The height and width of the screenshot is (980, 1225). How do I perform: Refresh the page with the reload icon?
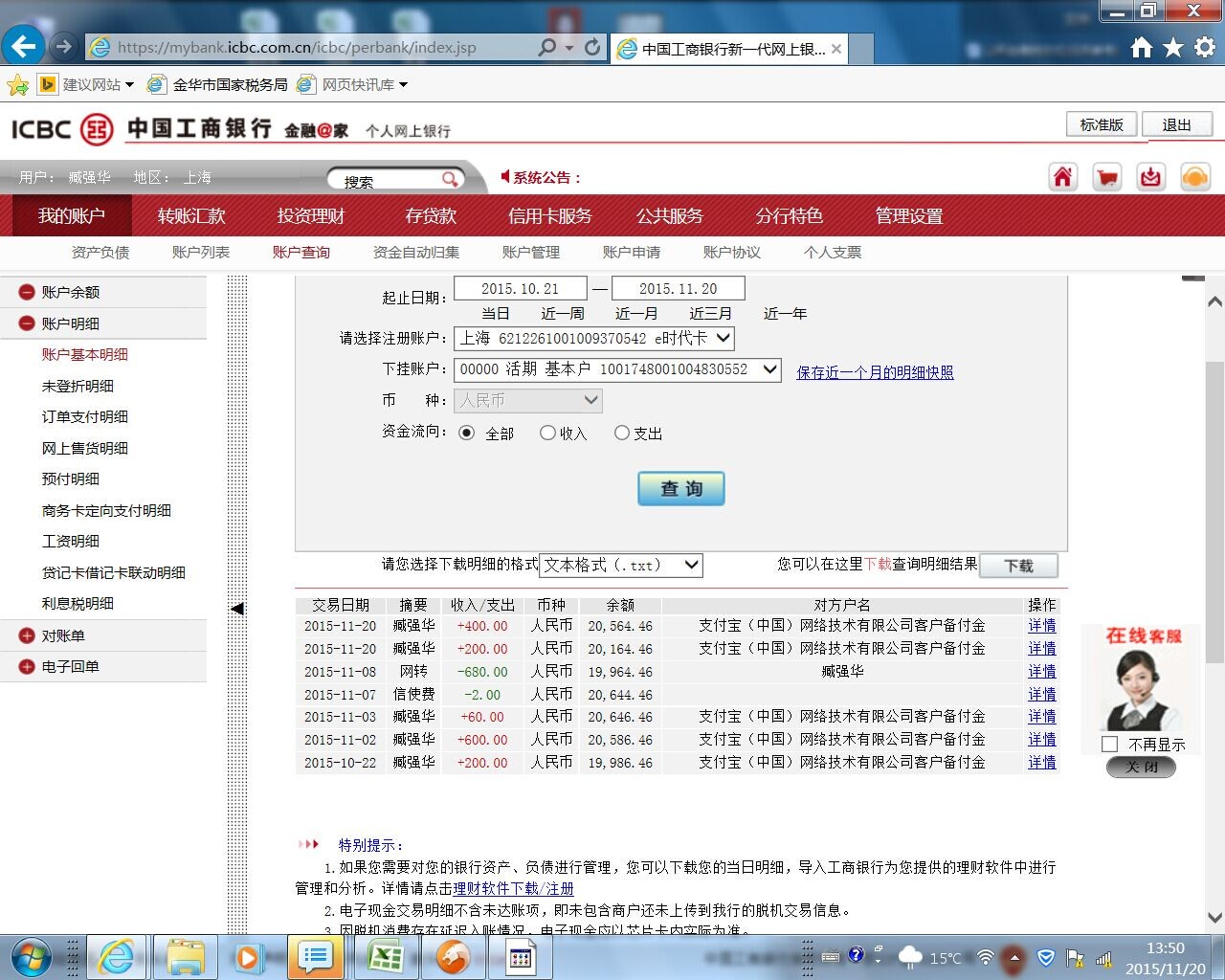point(592,47)
